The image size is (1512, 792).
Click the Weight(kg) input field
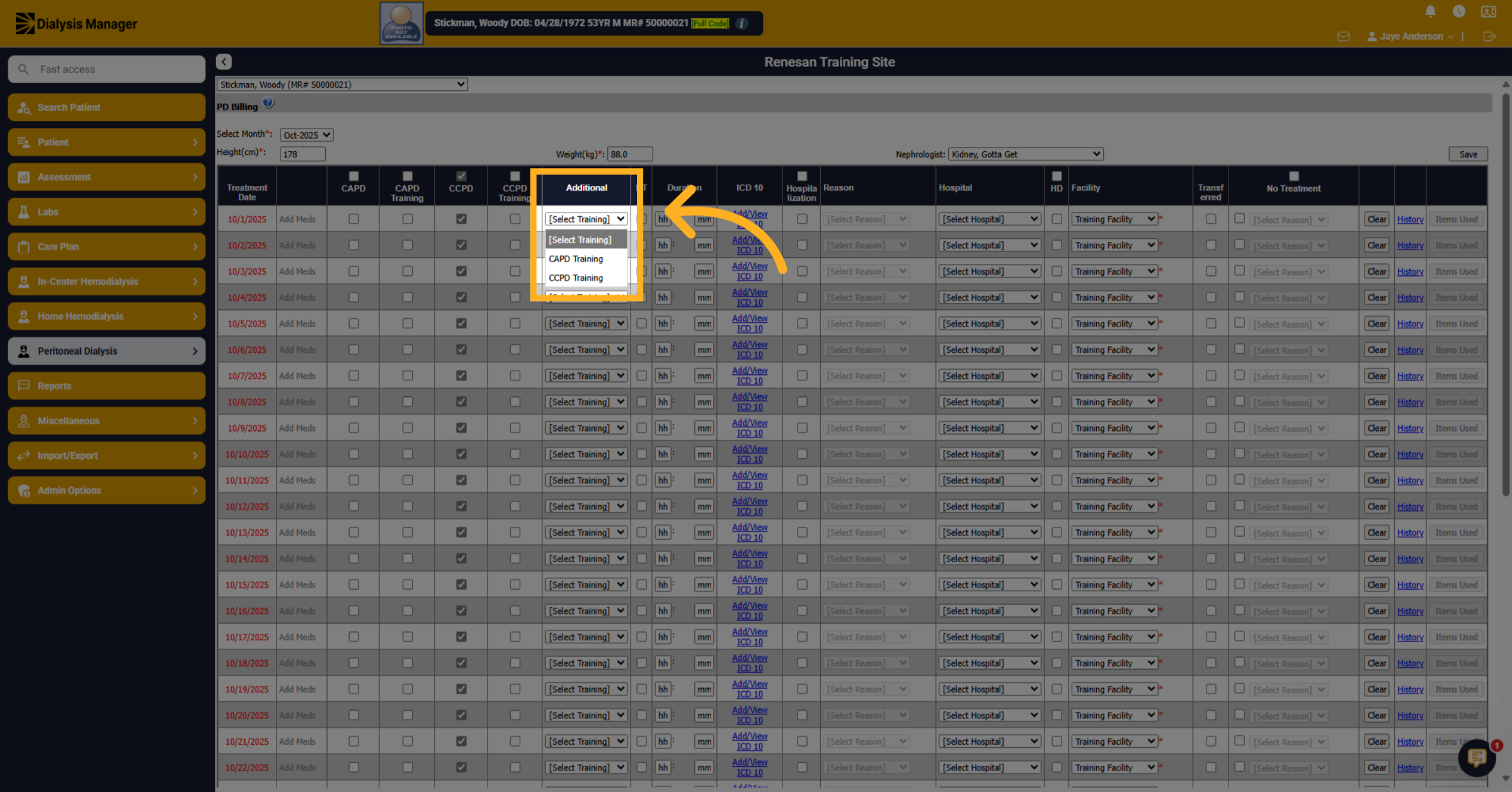pos(630,154)
